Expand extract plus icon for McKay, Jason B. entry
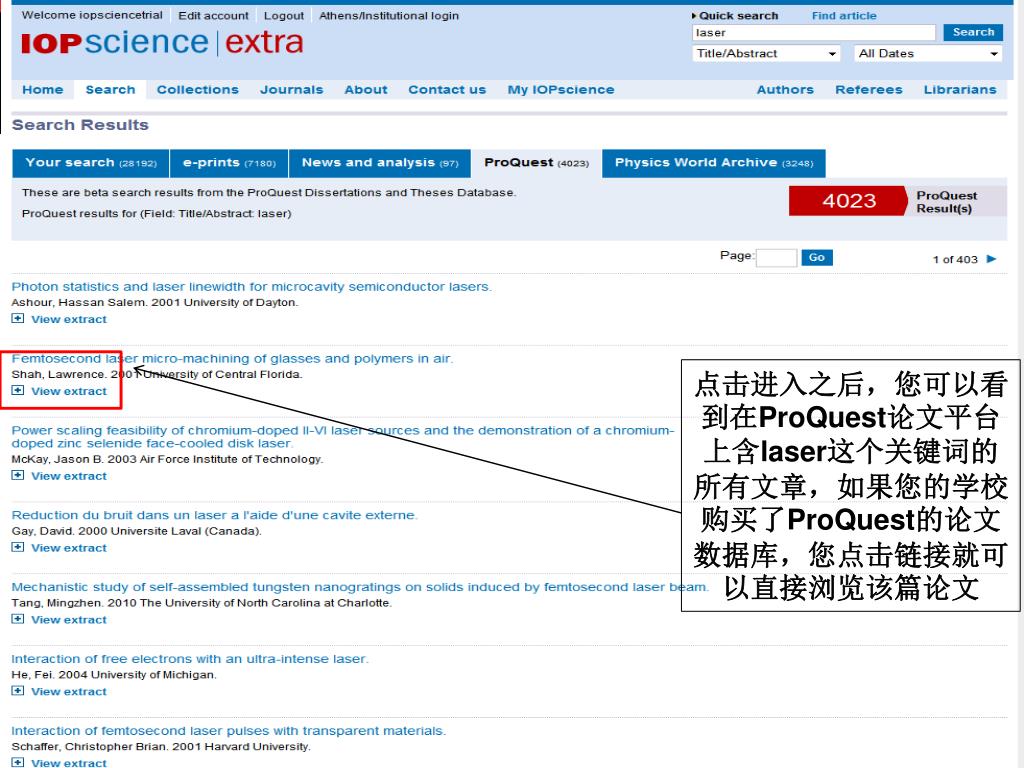The height and width of the screenshot is (768, 1024). [18, 475]
